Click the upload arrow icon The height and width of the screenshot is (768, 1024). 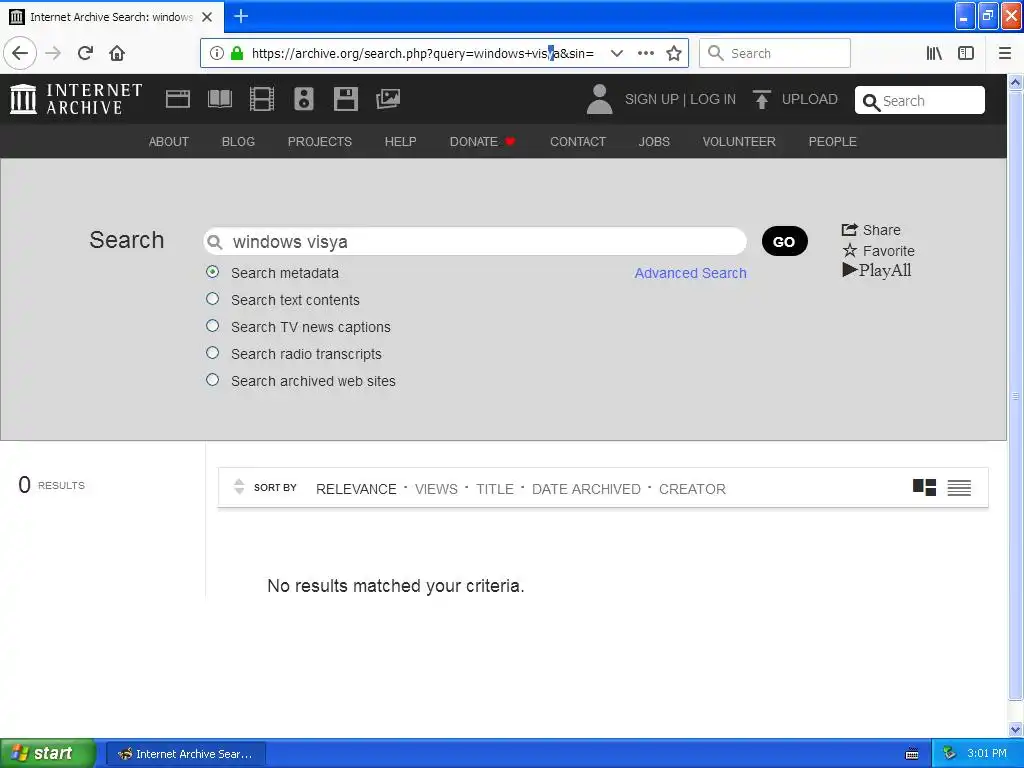point(761,99)
